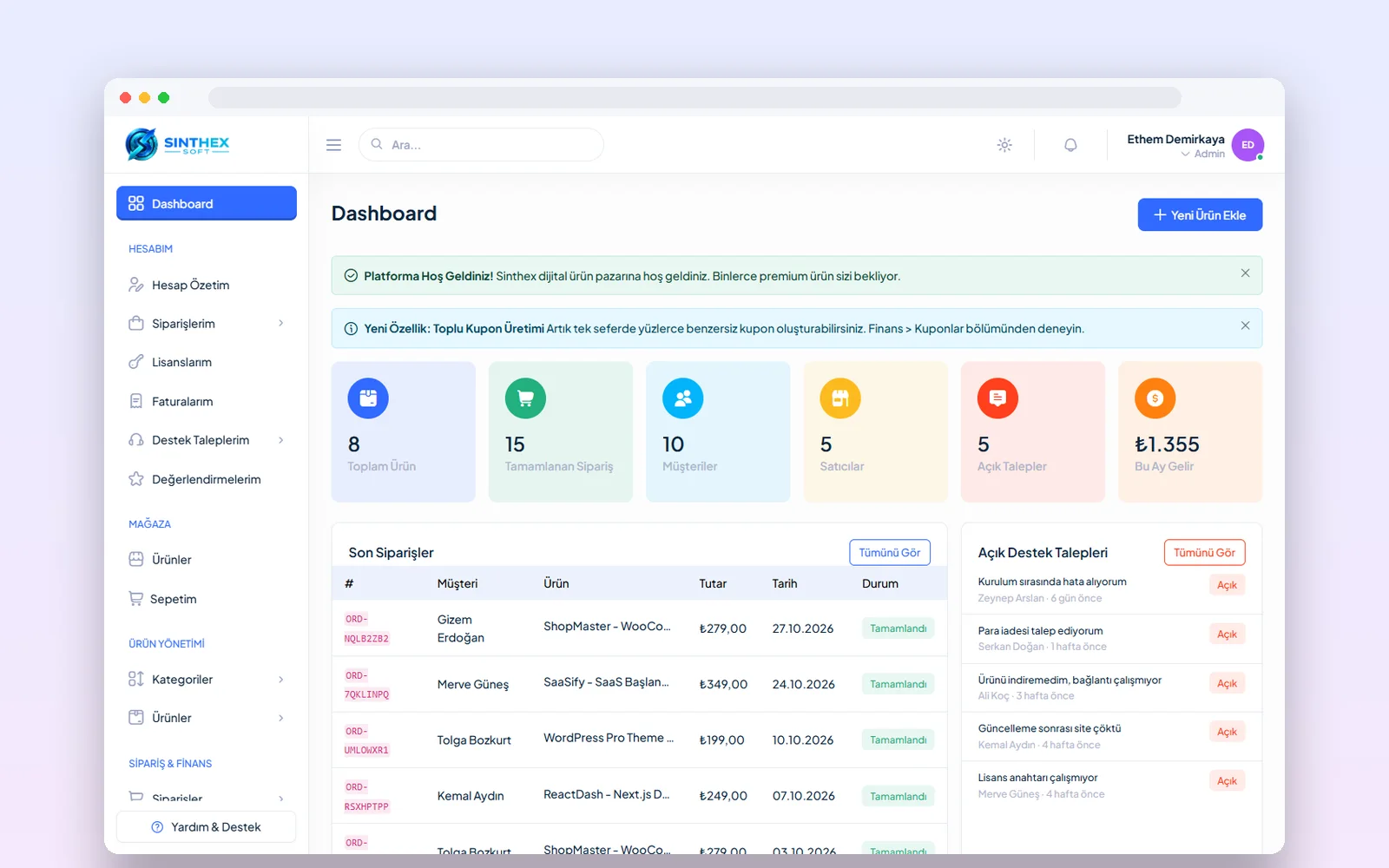
Task: Click the Tamamlanan Sipariş cart icon
Action: pyautogui.click(x=525, y=398)
